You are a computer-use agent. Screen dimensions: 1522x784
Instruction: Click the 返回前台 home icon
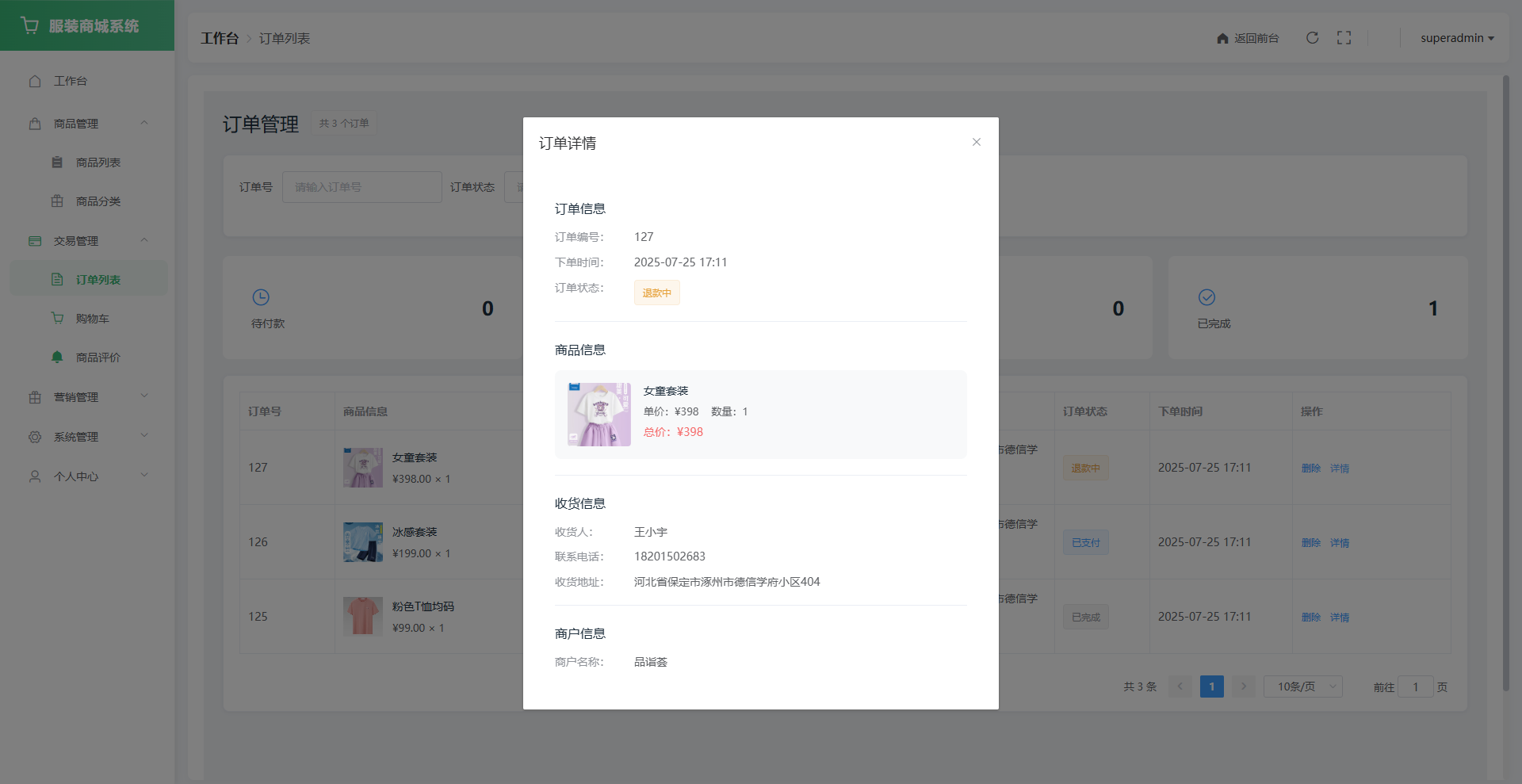coord(1222,38)
